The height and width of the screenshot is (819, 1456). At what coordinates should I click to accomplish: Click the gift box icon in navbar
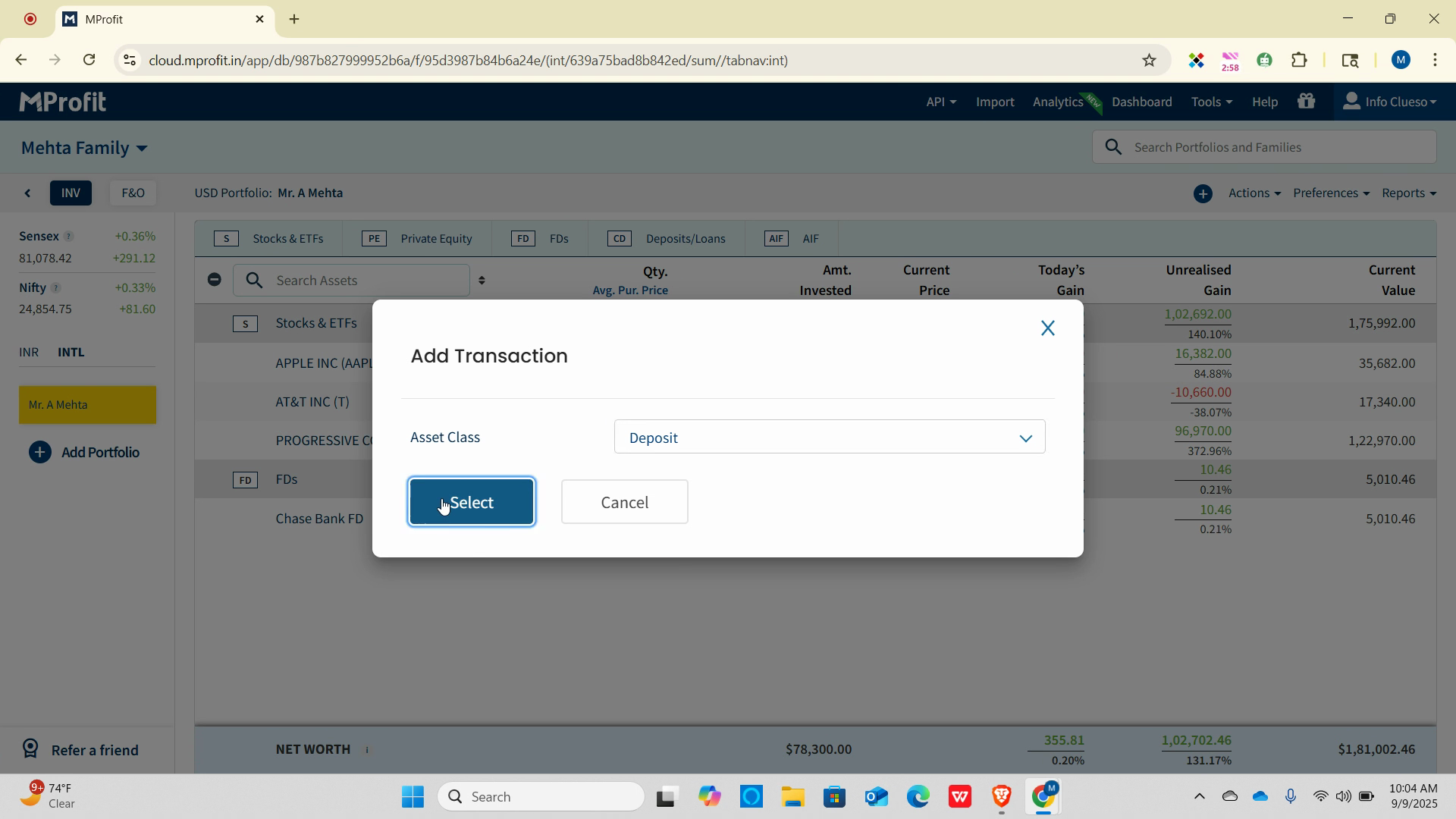tap(1306, 102)
